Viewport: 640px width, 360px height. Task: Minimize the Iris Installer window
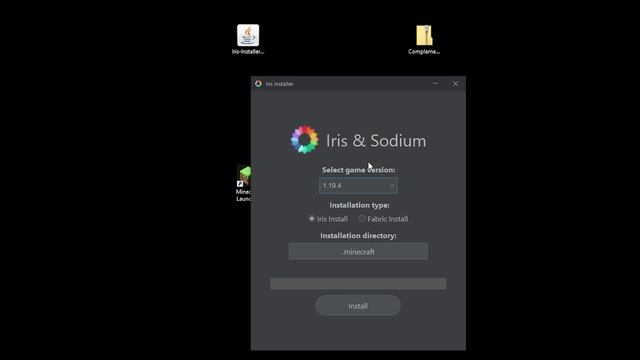[x=435, y=84]
